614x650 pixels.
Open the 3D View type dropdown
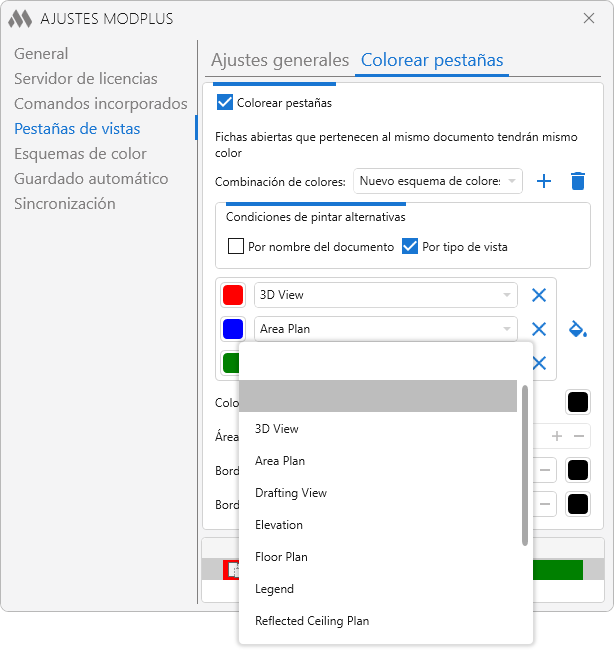(386, 295)
